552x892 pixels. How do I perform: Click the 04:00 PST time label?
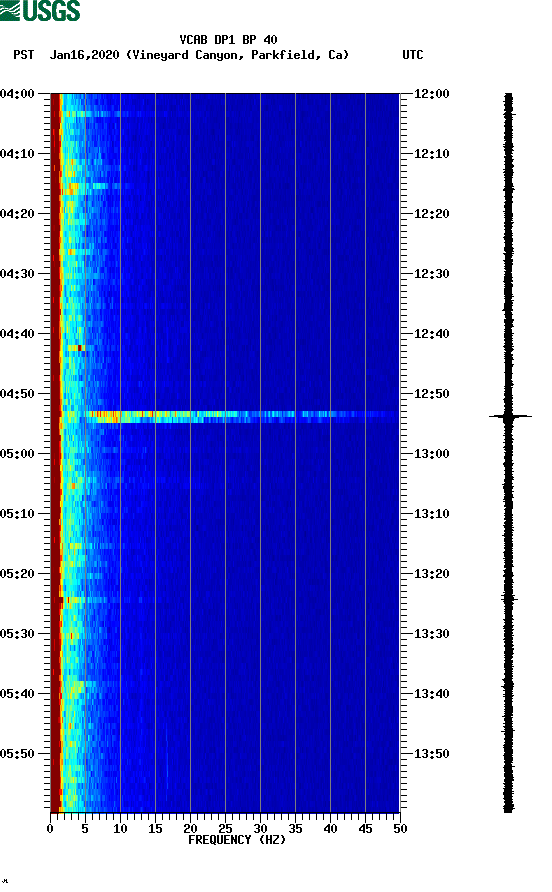17,94
